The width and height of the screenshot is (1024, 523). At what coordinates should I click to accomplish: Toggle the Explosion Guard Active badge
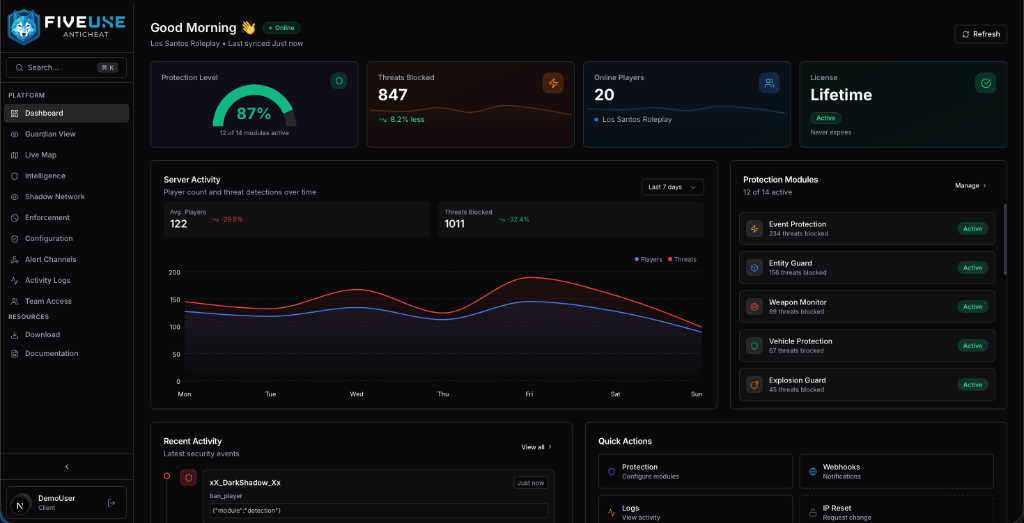coord(972,385)
